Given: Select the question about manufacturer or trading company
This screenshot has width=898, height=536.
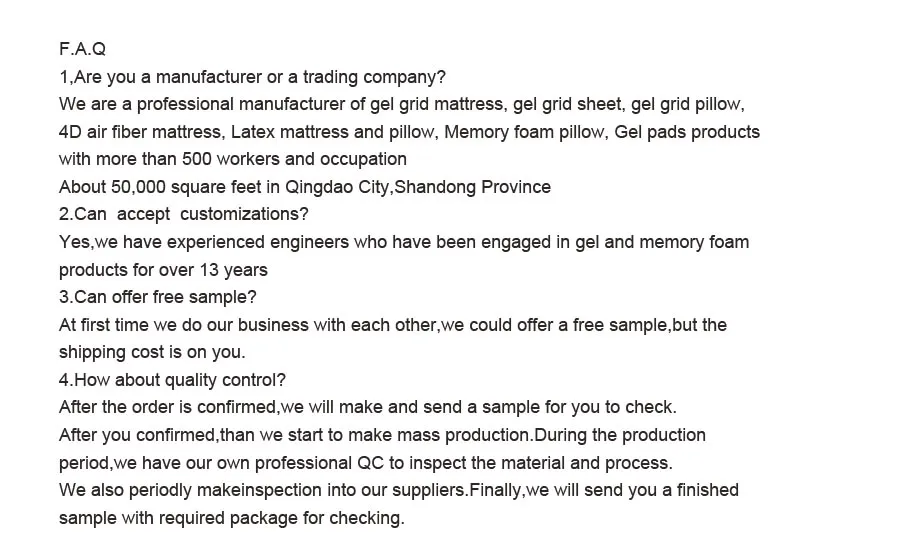Looking at the screenshot, I should (x=252, y=77).
